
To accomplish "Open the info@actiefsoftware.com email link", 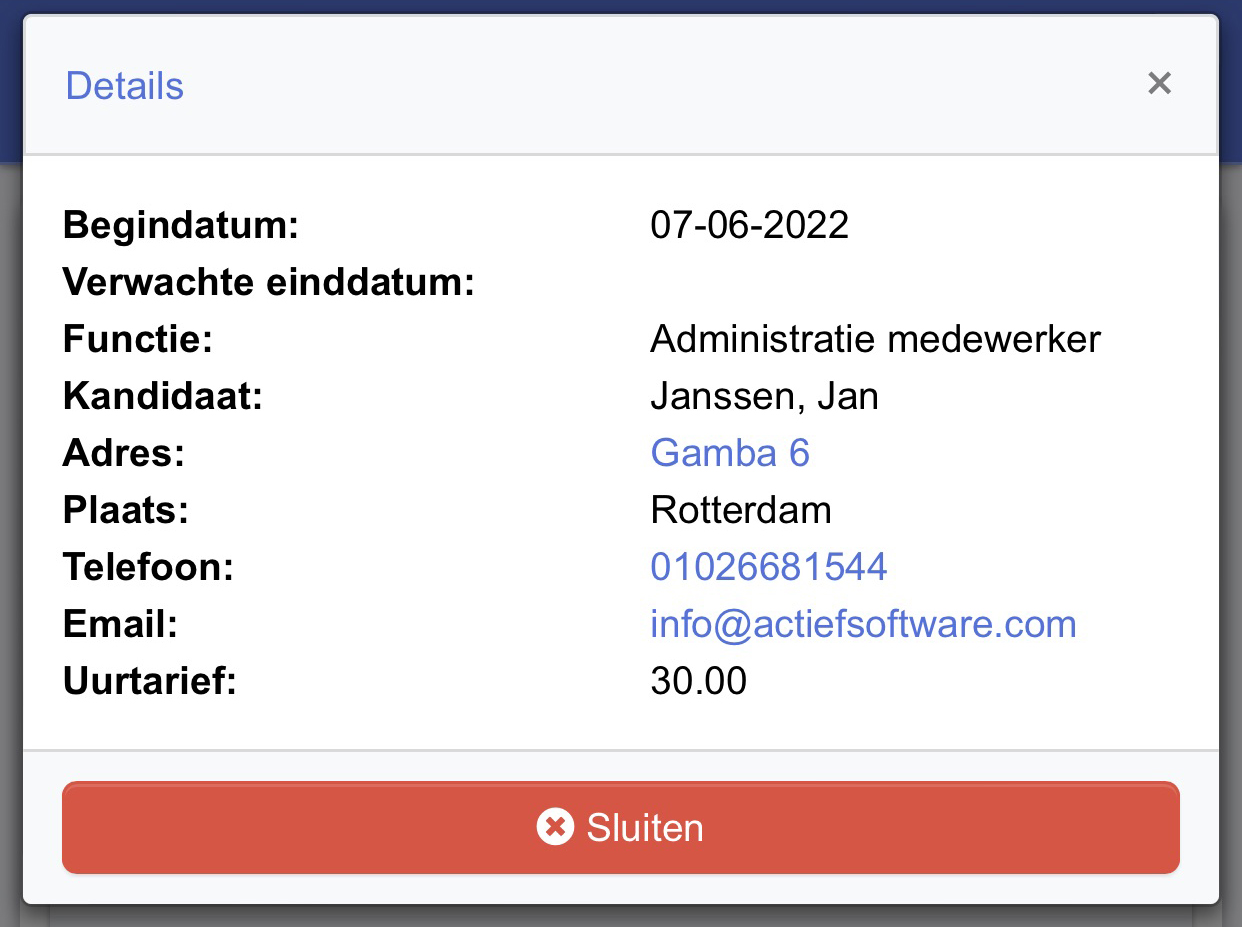I will pyautogui.click(x=863, y=624).
